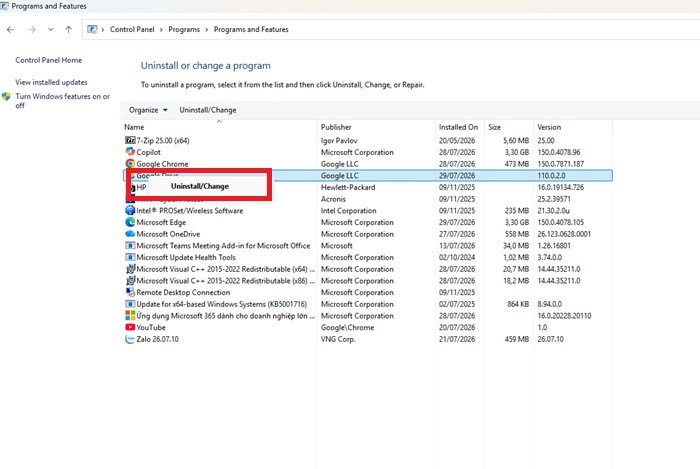
Task: Select Microsoft Update Health Tools entry
Action: point(186,257)
